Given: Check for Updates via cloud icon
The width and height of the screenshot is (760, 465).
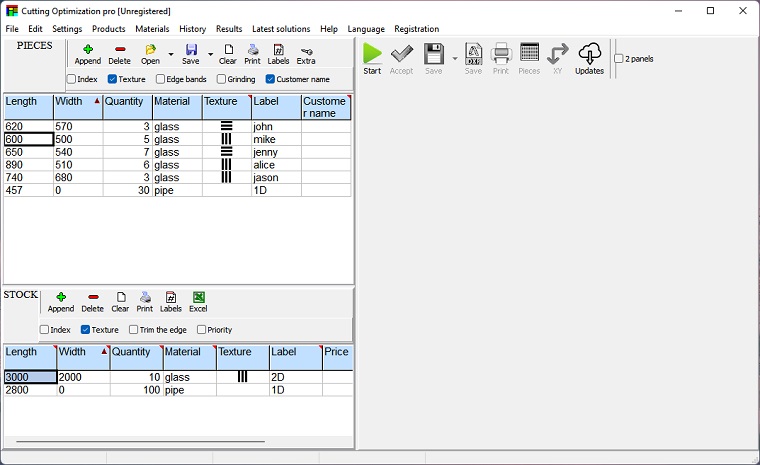Looking at the screenshot, I should tap(589, 57).
